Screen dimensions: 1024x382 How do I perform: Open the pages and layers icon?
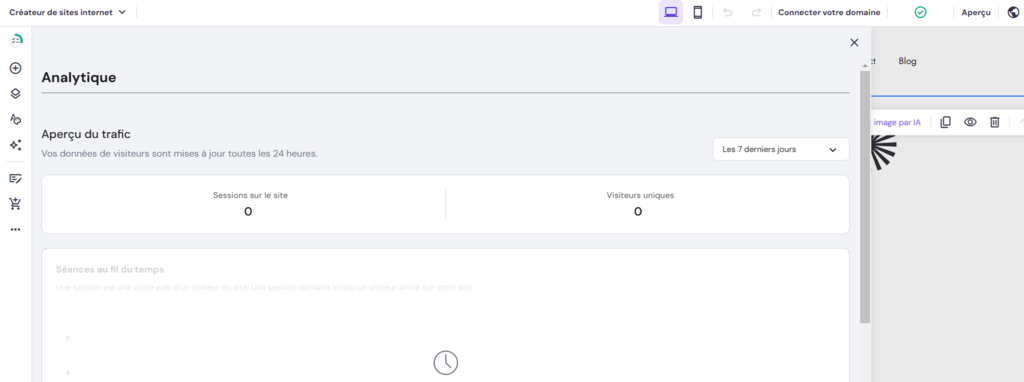(16, 93)
